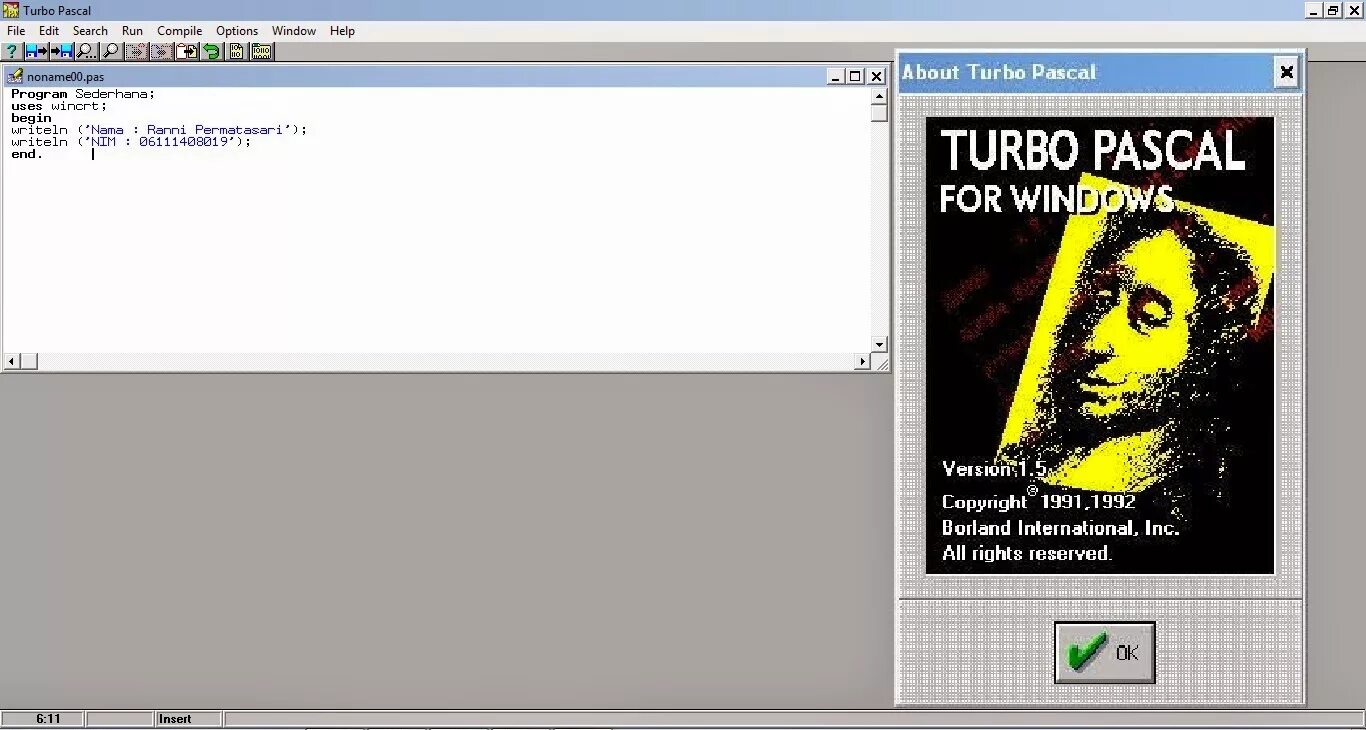
Task: Click the horizontal scrollbar thumb in editor
Action: coord(28,361)
